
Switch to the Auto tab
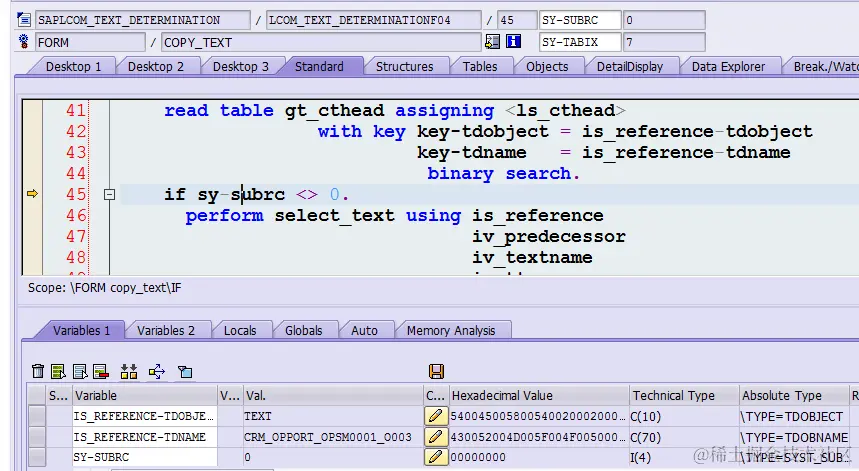click(364, 331)
